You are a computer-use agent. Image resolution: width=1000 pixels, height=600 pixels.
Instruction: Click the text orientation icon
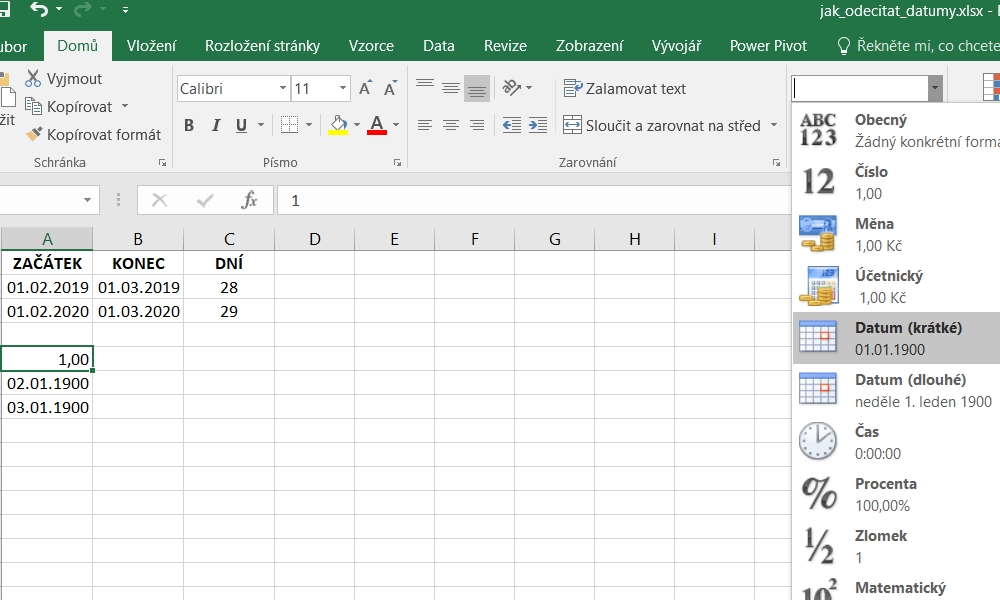coord(512,87)
